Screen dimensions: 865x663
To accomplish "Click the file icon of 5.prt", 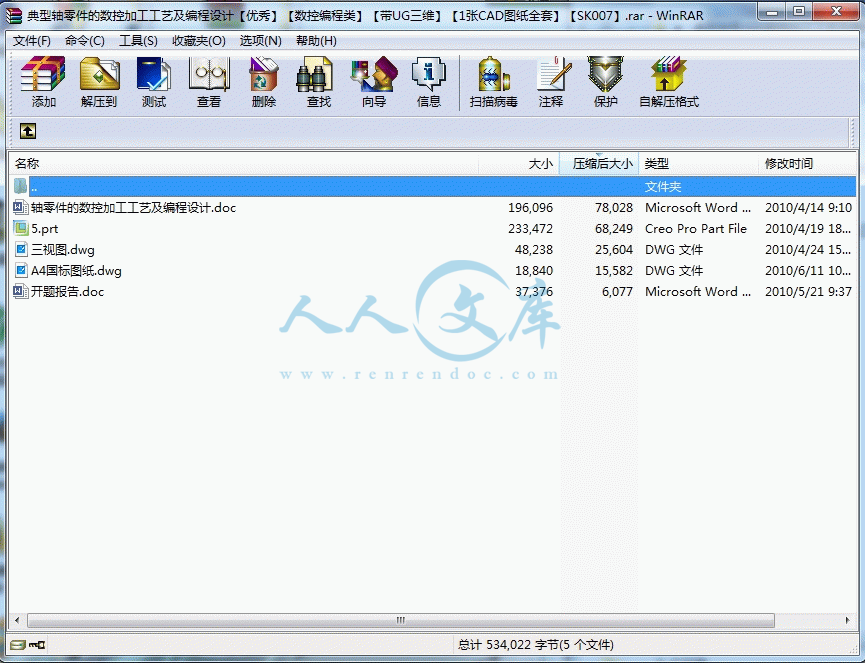I will pyautogui.click(x=20, y=228).
